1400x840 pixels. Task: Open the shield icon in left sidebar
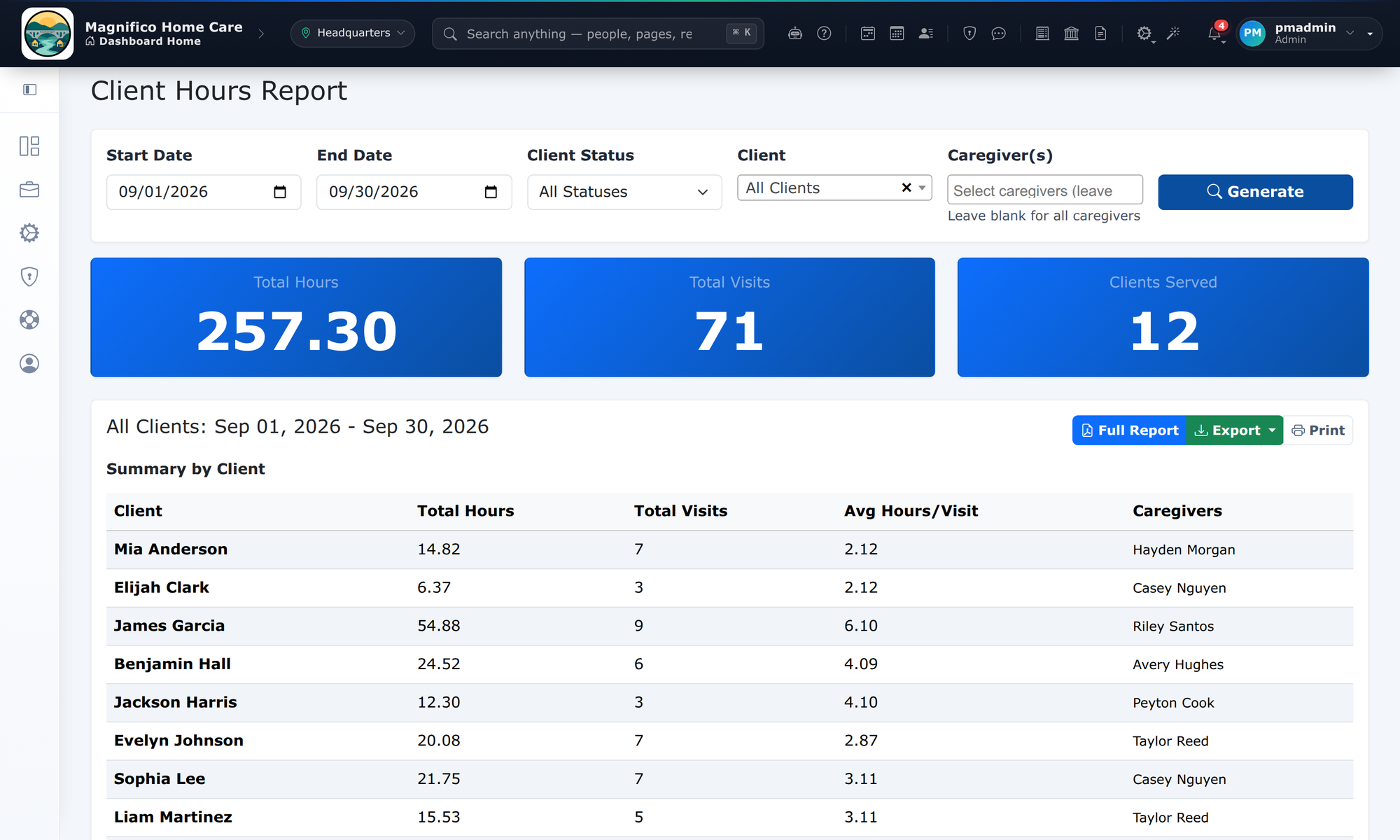[x=29, y=276]
